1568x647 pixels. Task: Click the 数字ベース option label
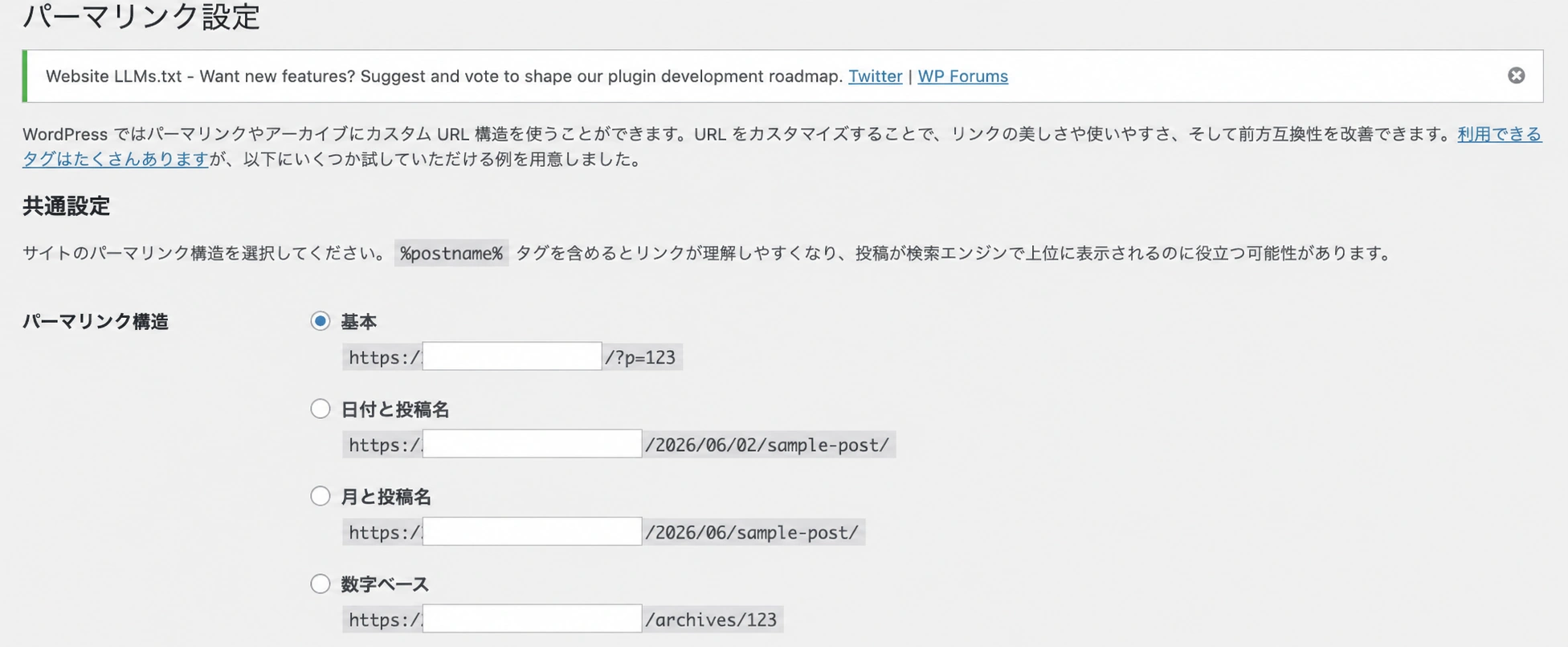(385, 584)
